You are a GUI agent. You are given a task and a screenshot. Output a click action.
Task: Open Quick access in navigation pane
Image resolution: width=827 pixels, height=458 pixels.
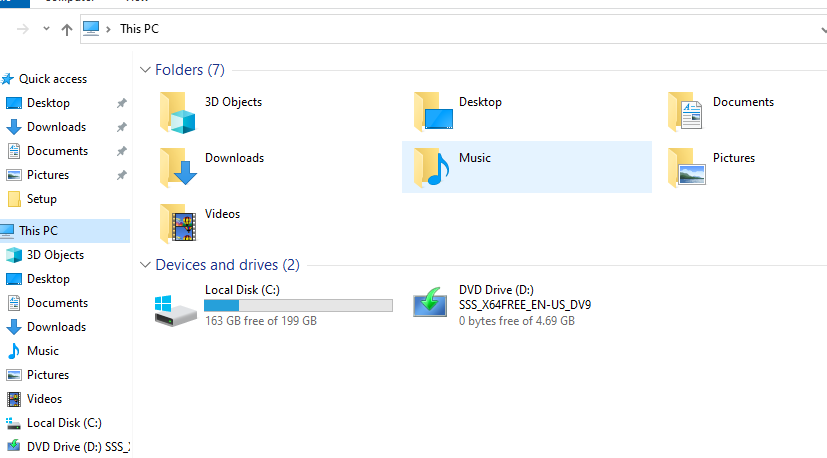52,79
